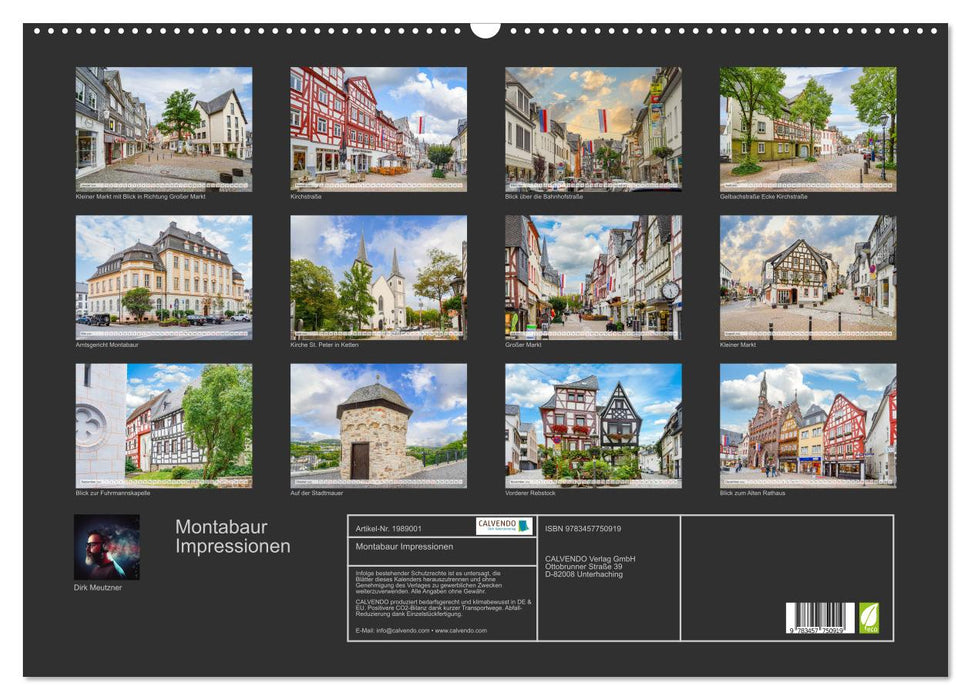Click the calendar hanging hole at top
Screen dimensions: 971x700
(485, 28)
